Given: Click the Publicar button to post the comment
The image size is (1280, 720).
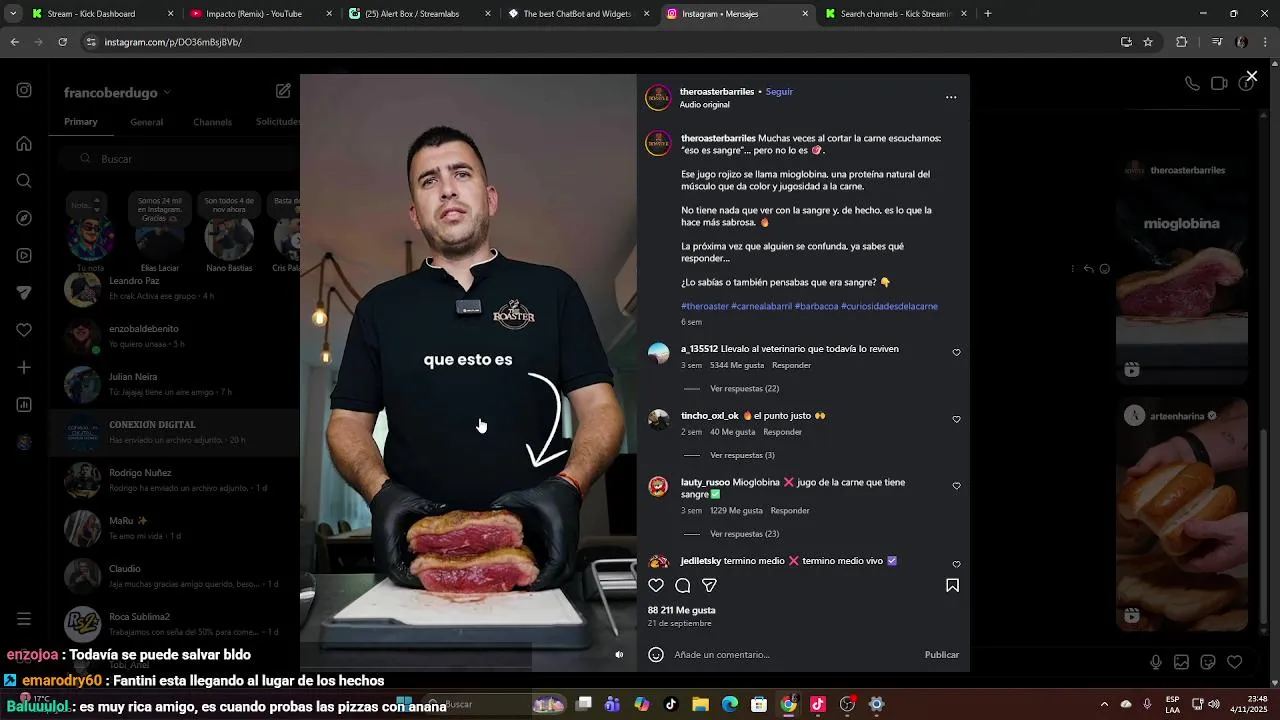Looking at the screenshot, I should pyautogui.click(x=942, y=655).
